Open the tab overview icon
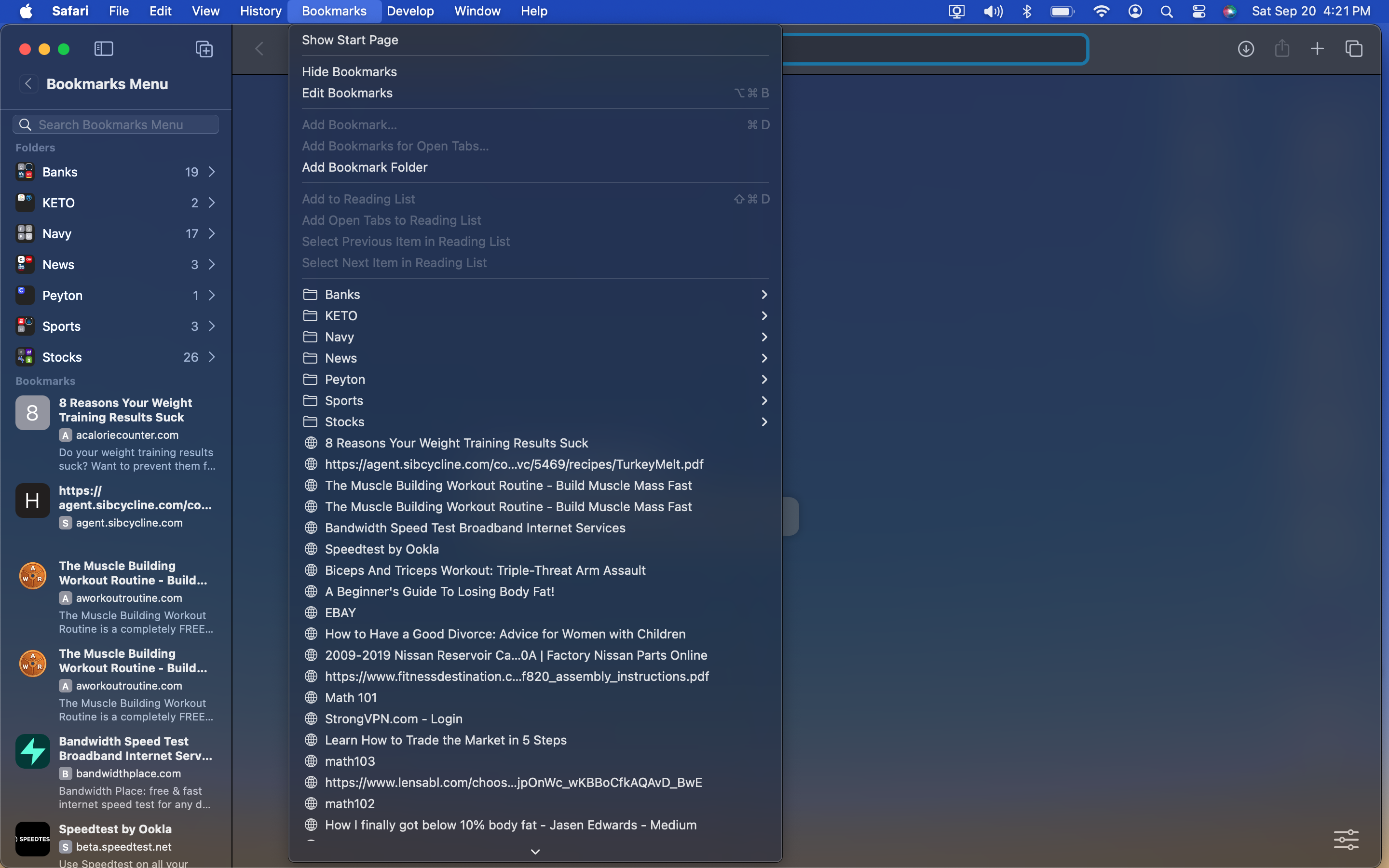1389x868 pixels. tap(1353, 49)
